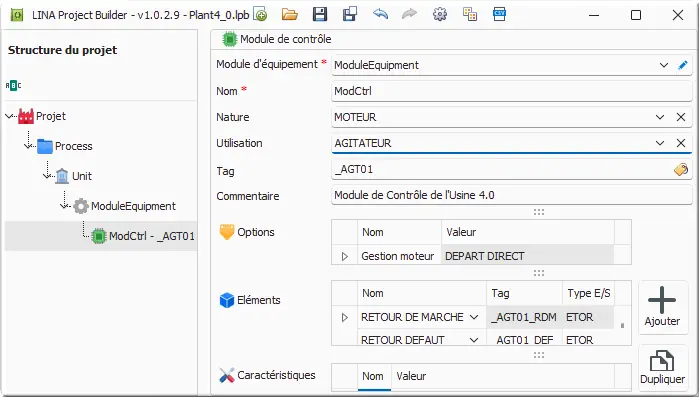This screenshot has width=699, height=397.
Task: Expand the Gestion moteur row triangle
Action: [345, 256]
